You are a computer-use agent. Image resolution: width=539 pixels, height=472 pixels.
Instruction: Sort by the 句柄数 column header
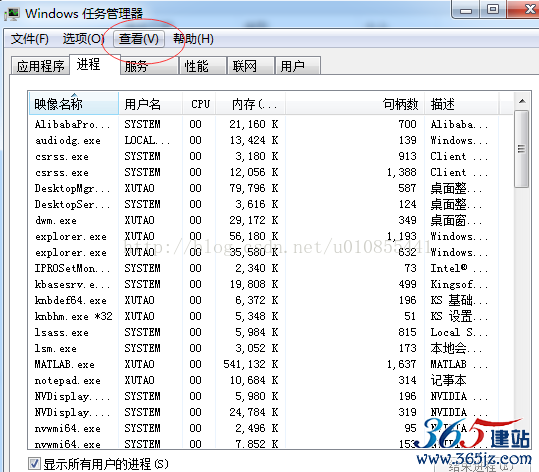click(x=355, y=104)
